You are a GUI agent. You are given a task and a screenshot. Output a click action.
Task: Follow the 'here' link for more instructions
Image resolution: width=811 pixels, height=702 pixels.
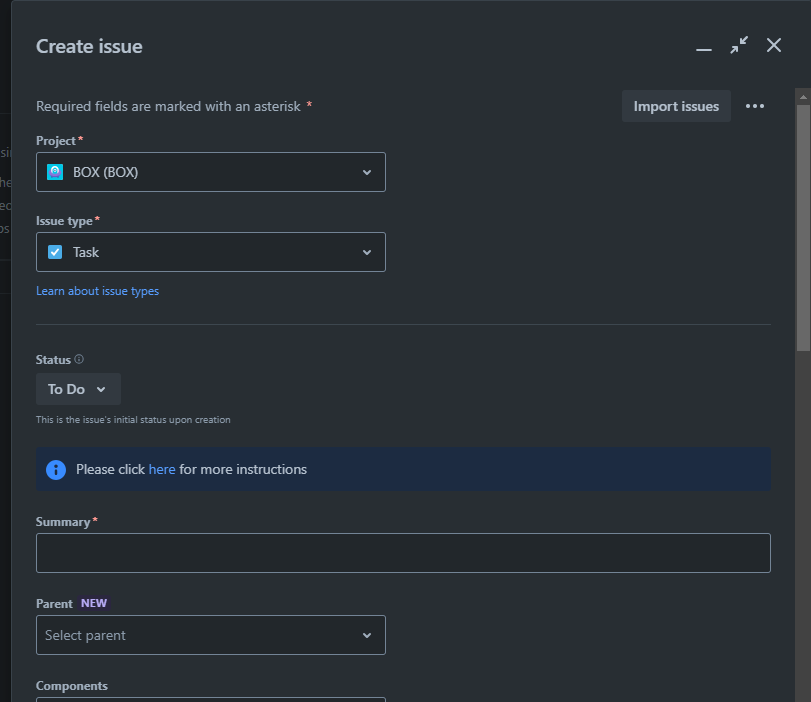pos(162,469)
